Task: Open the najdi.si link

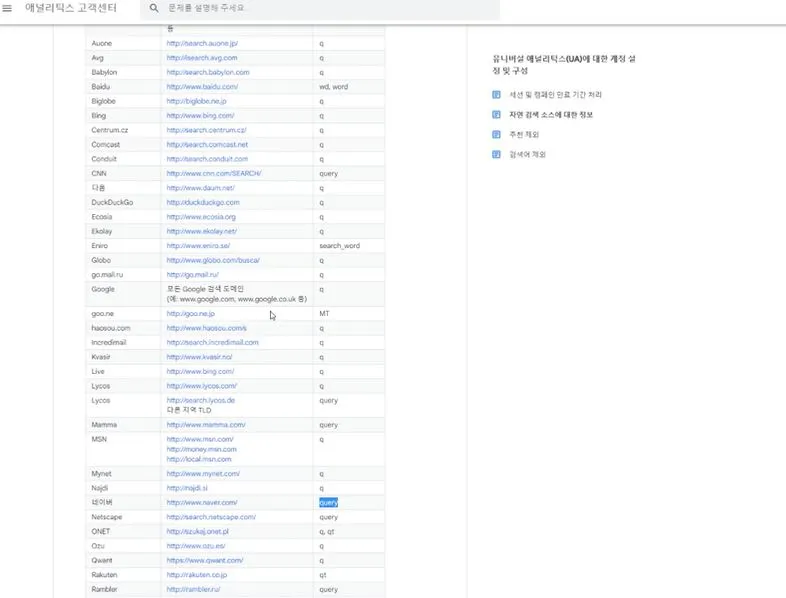Action: [187, 488]
